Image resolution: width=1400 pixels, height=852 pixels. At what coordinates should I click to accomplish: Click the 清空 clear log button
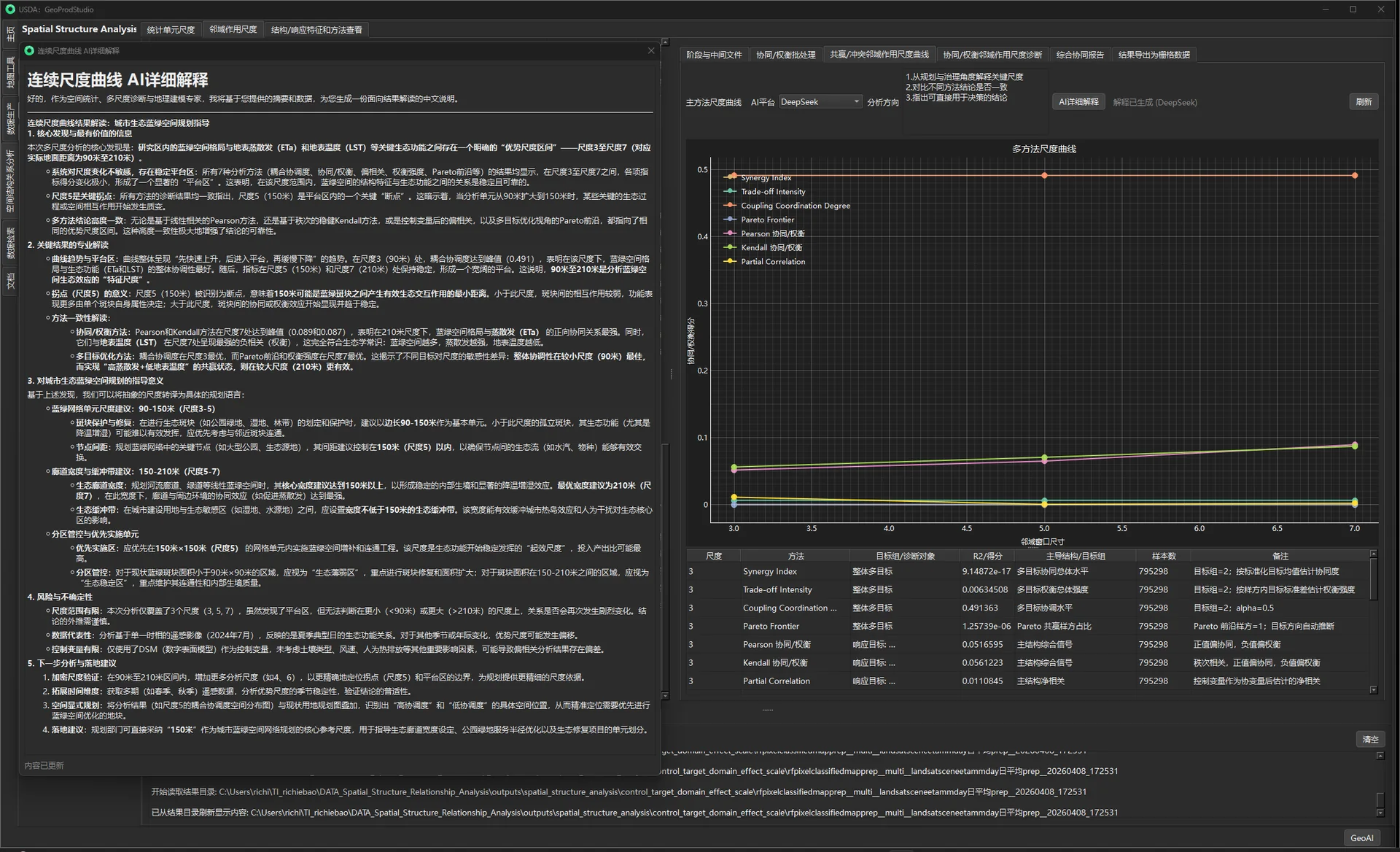tap(1370, 739)
